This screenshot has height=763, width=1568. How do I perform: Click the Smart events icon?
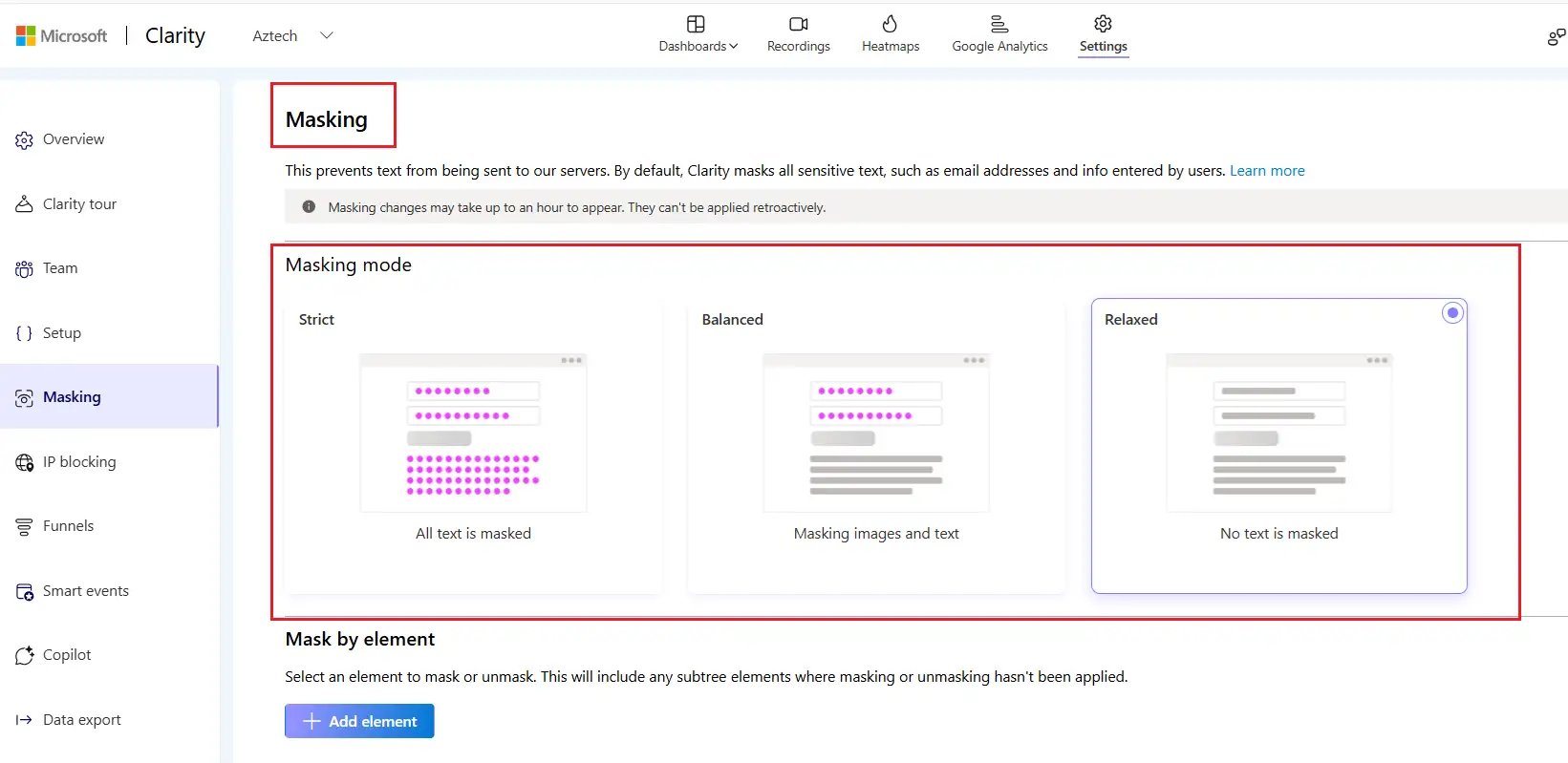(25, 592)
